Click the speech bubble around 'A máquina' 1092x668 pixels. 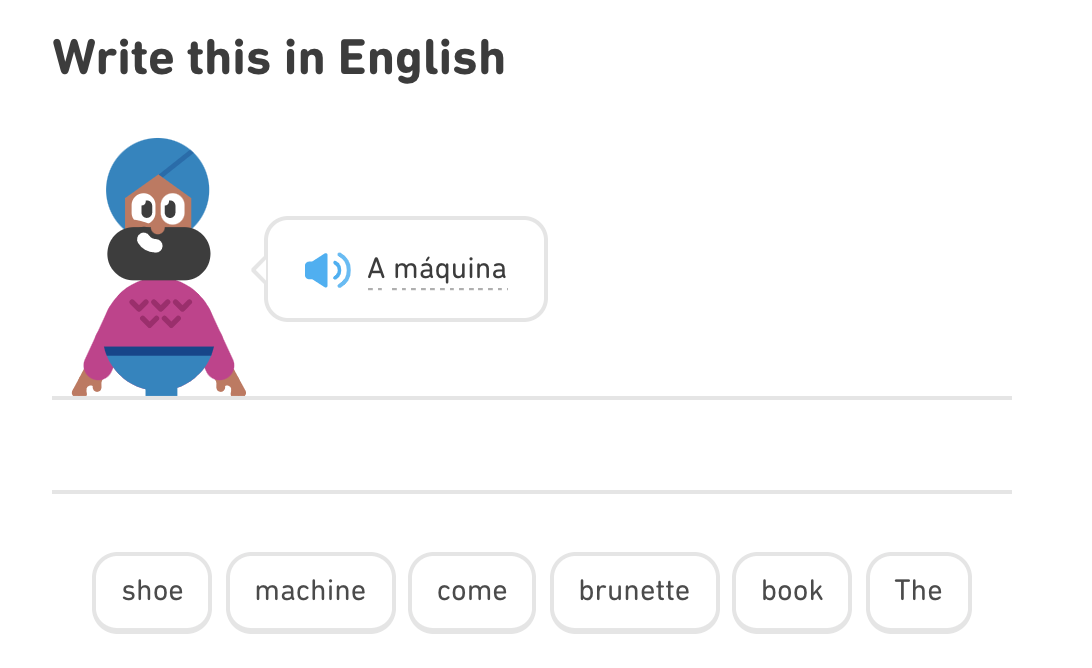(x=406, y=269)
